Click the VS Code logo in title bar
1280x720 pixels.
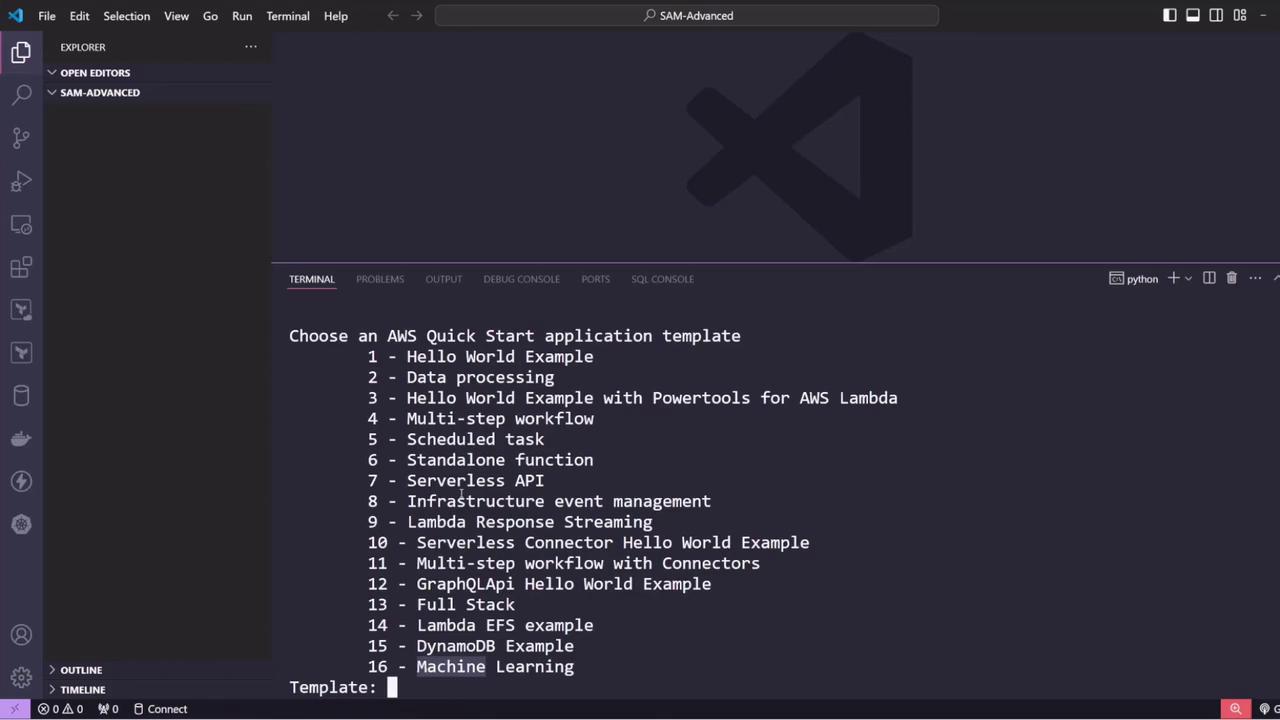coord(15,16)
